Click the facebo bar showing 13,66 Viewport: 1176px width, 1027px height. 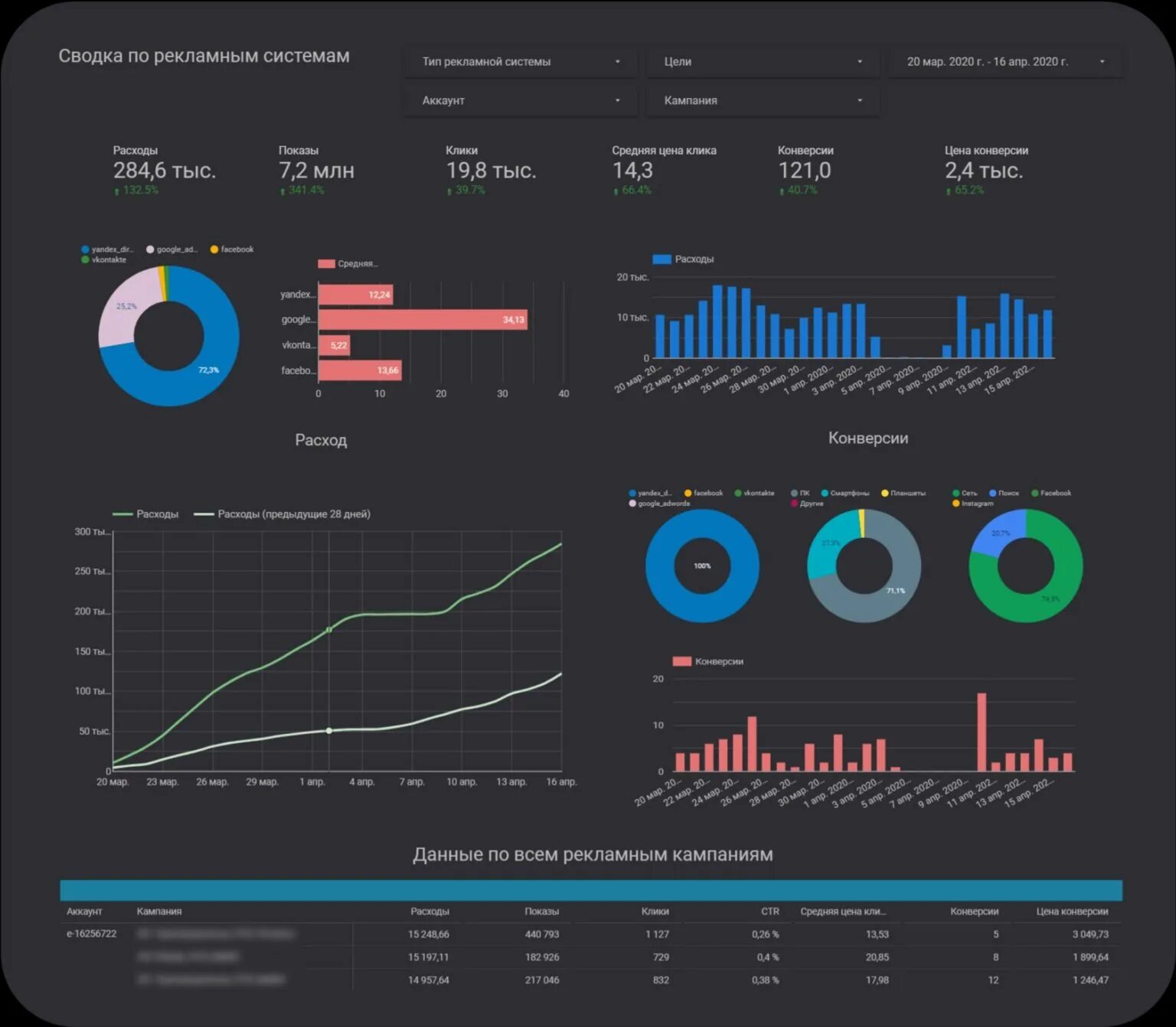point(360,370)
